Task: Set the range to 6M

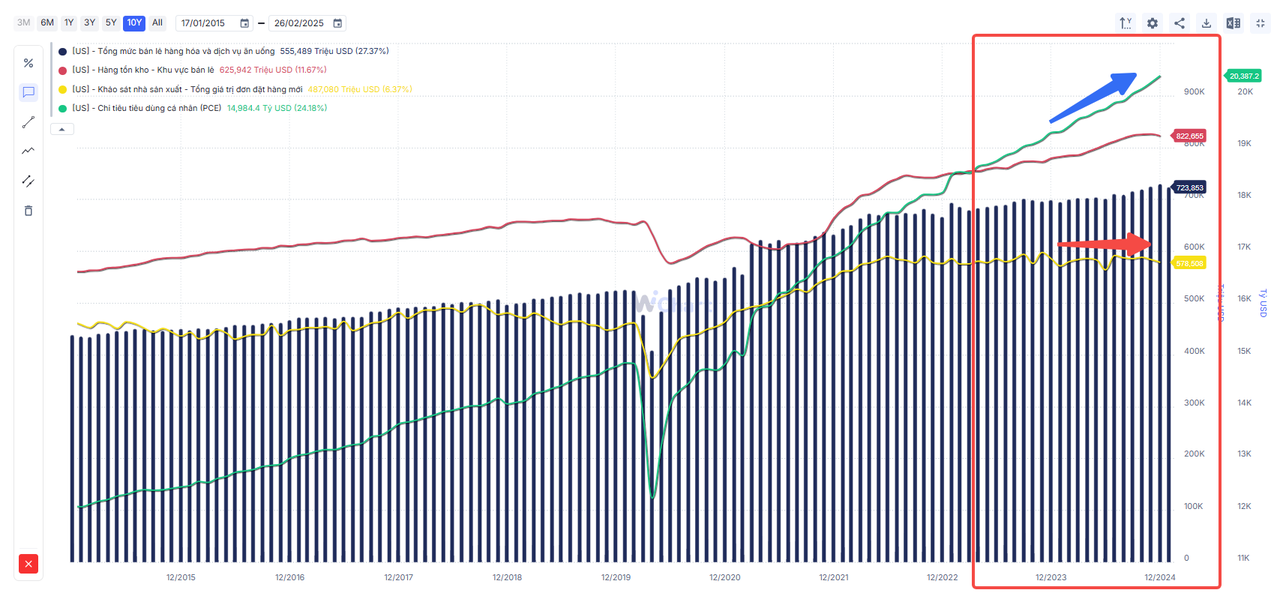Action: (x=47, y=22)
